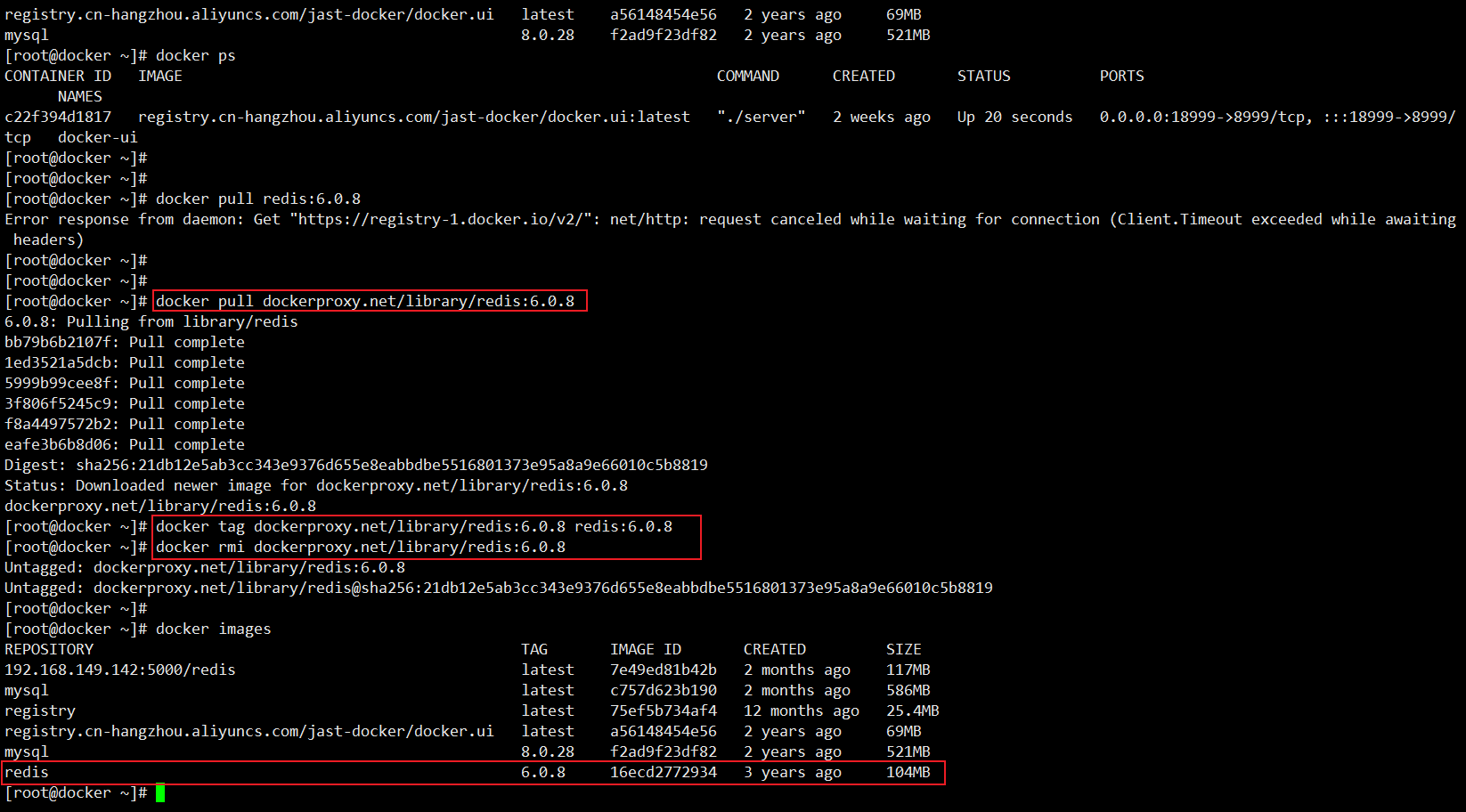Click the 'Error response from daemon' line
Viewport: 1466px width, 812px height.
point(730,229)
